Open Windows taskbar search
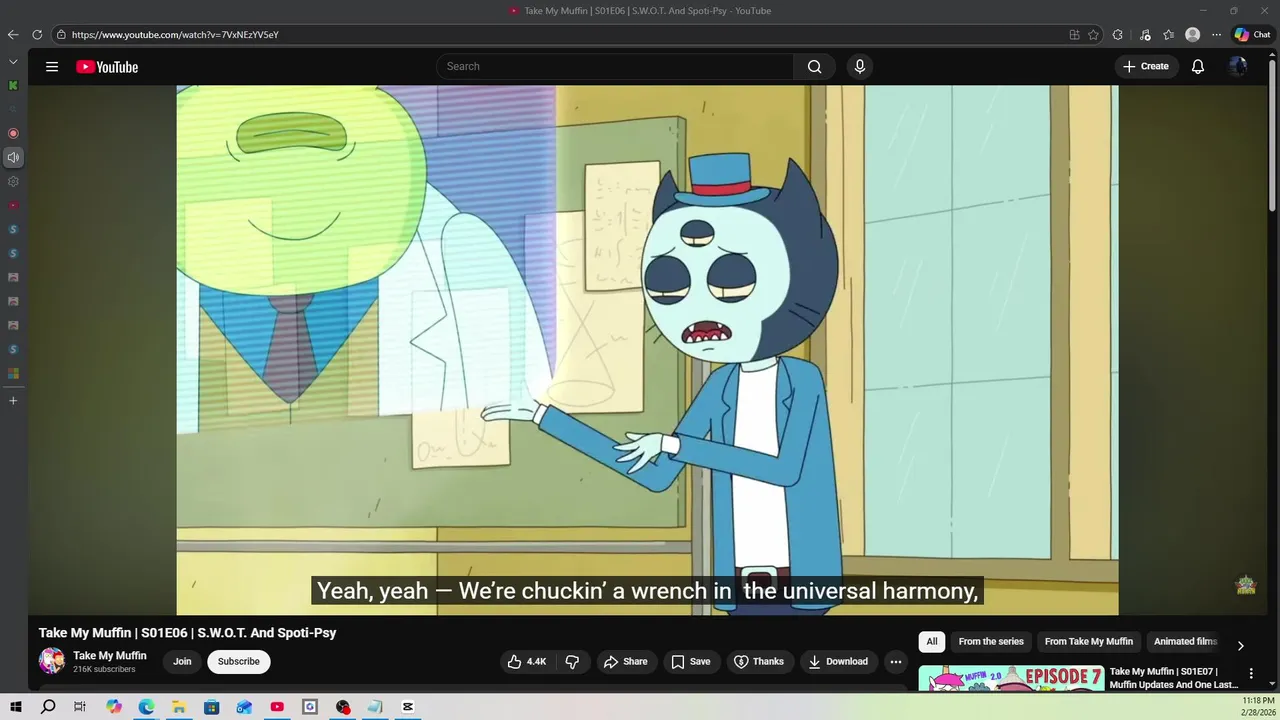The width and height of the screenshot is (1280, 720). 48,707
